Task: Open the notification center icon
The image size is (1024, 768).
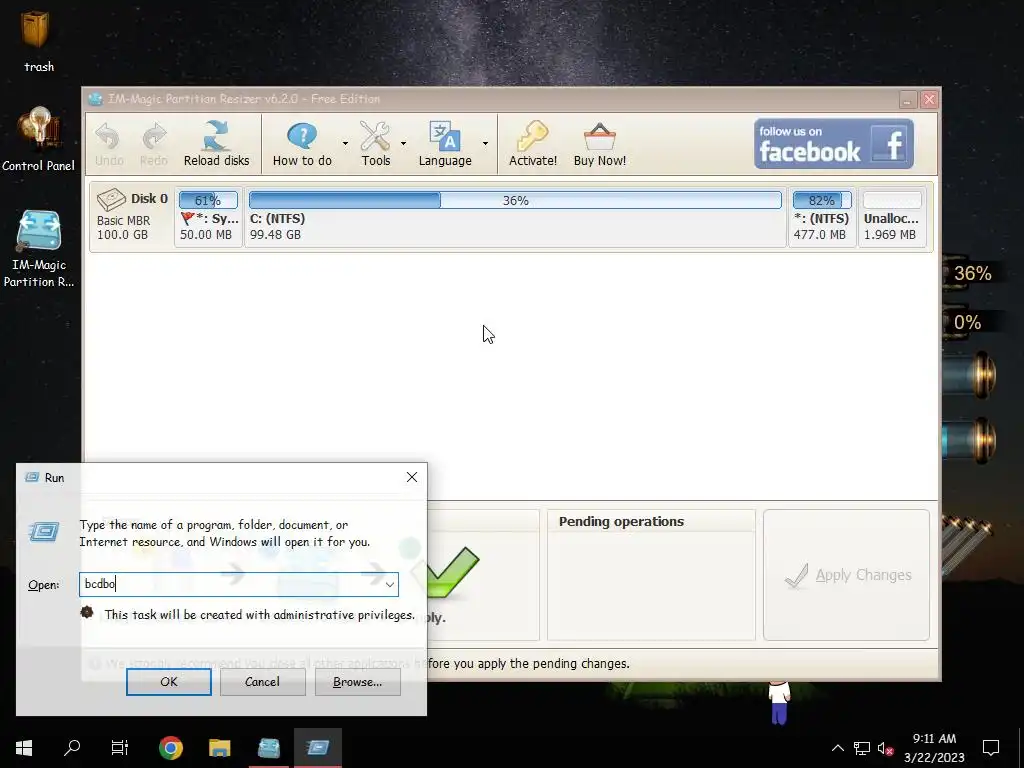Action: point(991,748)
